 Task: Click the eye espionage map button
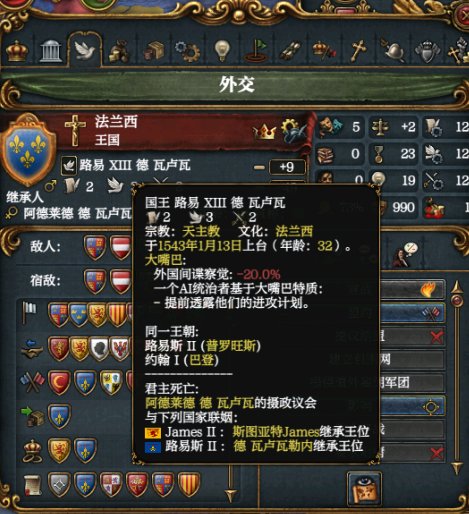(x=364, y=489)
